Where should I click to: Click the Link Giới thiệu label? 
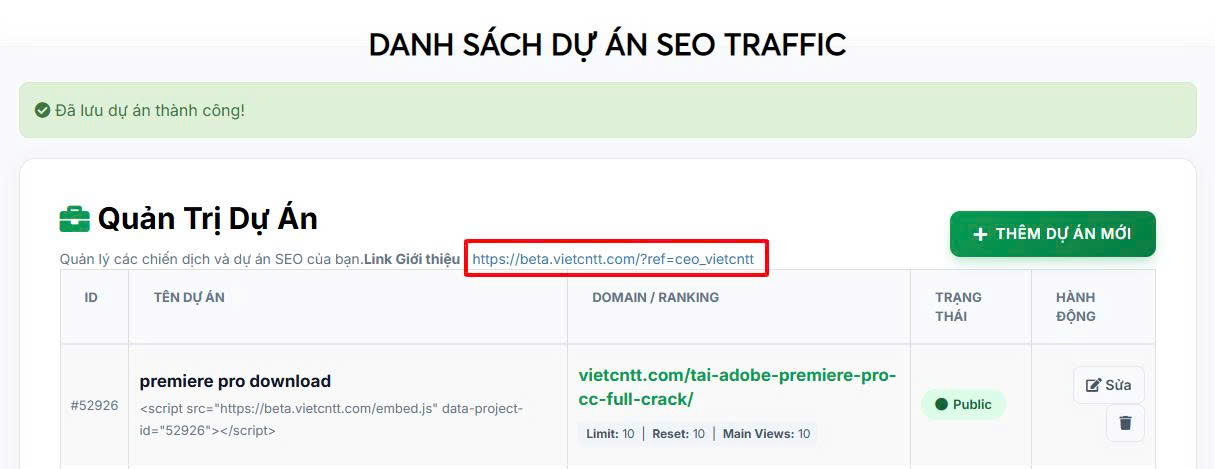(x=412, y=259)
